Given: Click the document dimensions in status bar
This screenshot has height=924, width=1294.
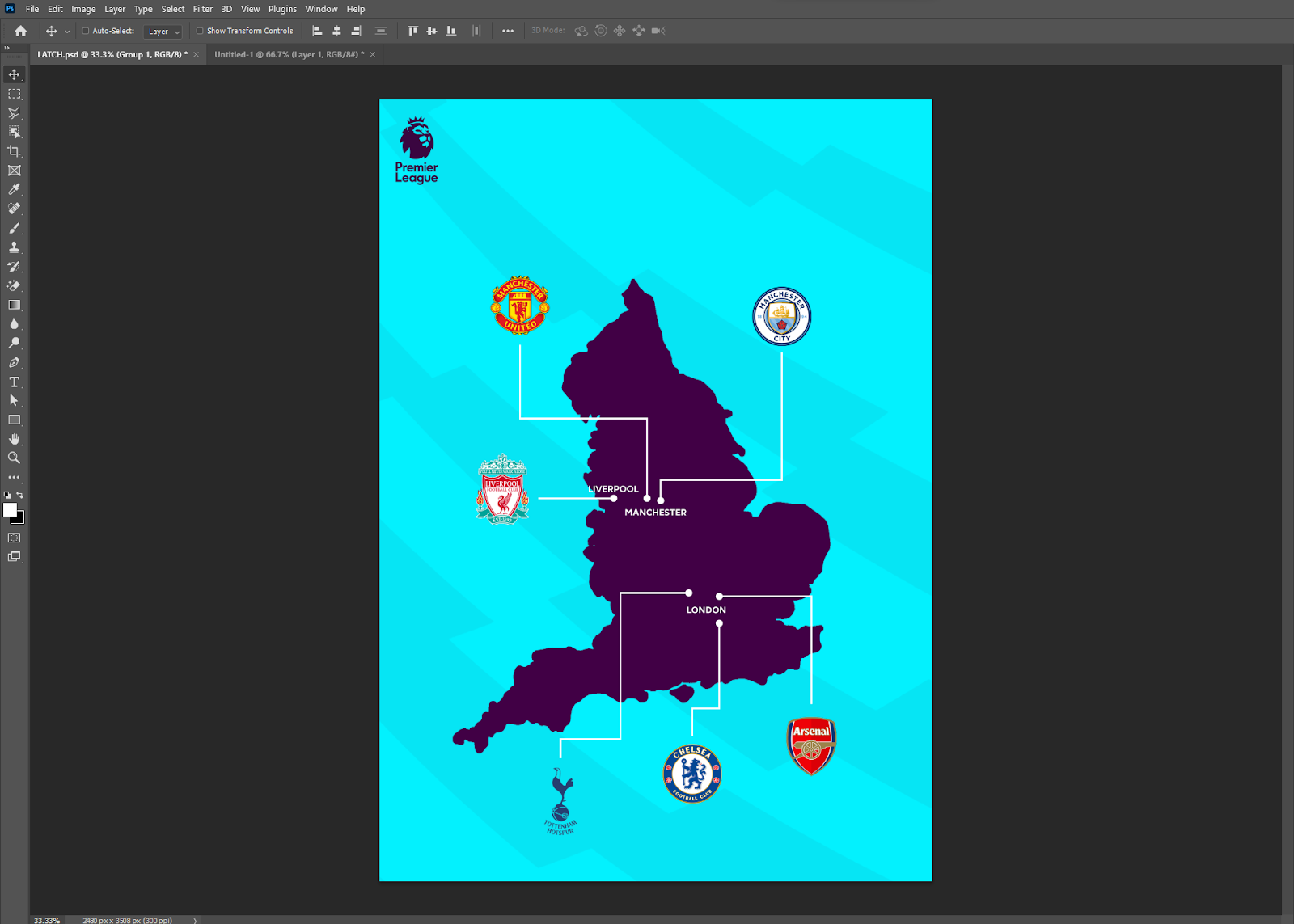Looking at the screenshot, I should pos(127,920).
